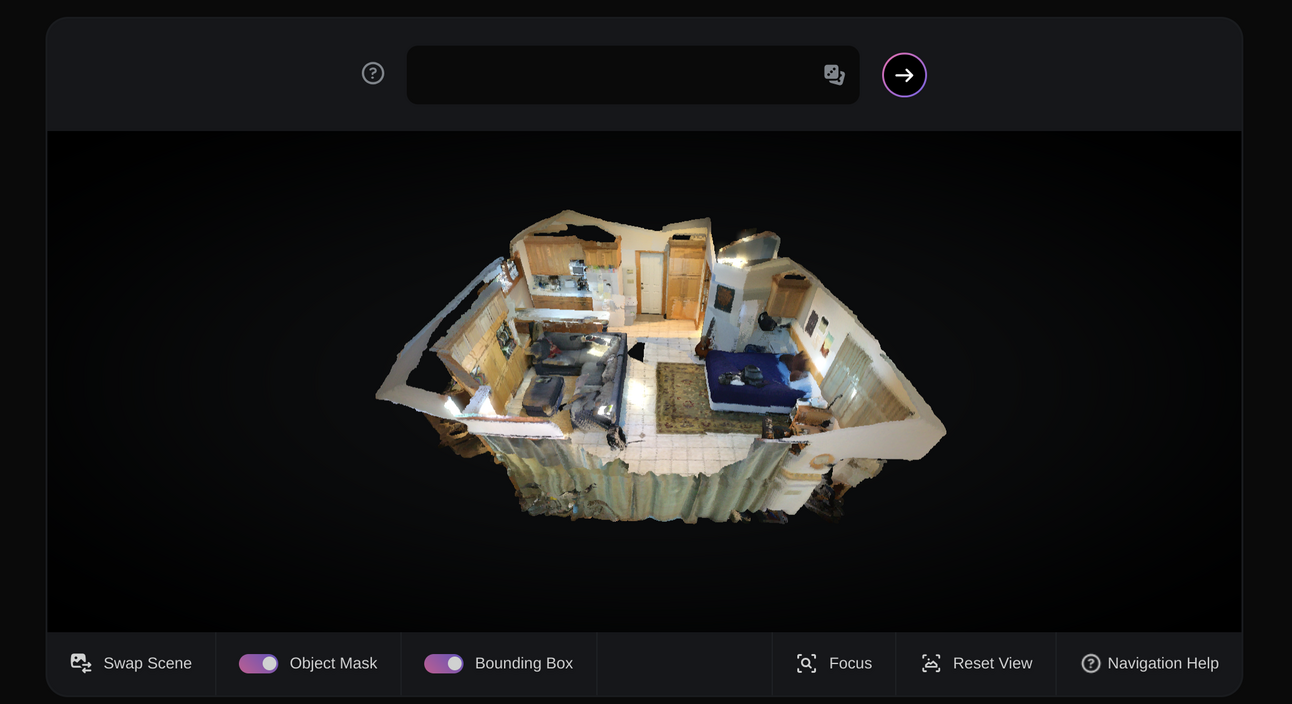
Task: Submit the query with the arrow button
Action: coord(904,75)
